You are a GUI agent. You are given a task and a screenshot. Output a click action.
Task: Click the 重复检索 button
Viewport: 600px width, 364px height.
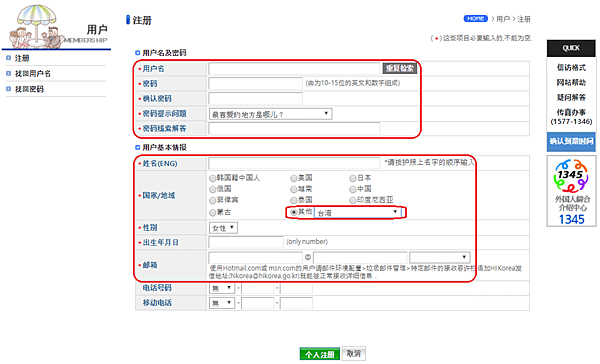[x=400, y=69]
